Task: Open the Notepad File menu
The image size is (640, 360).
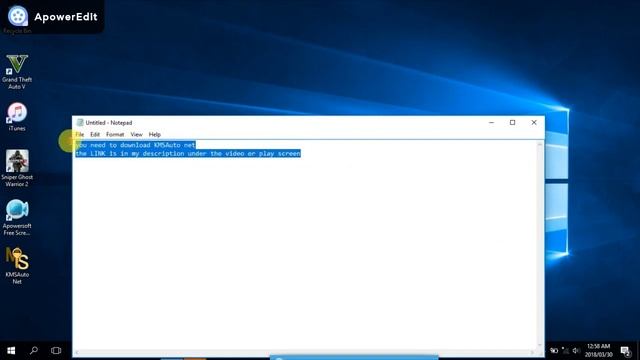Action: (x=80, y=134)
